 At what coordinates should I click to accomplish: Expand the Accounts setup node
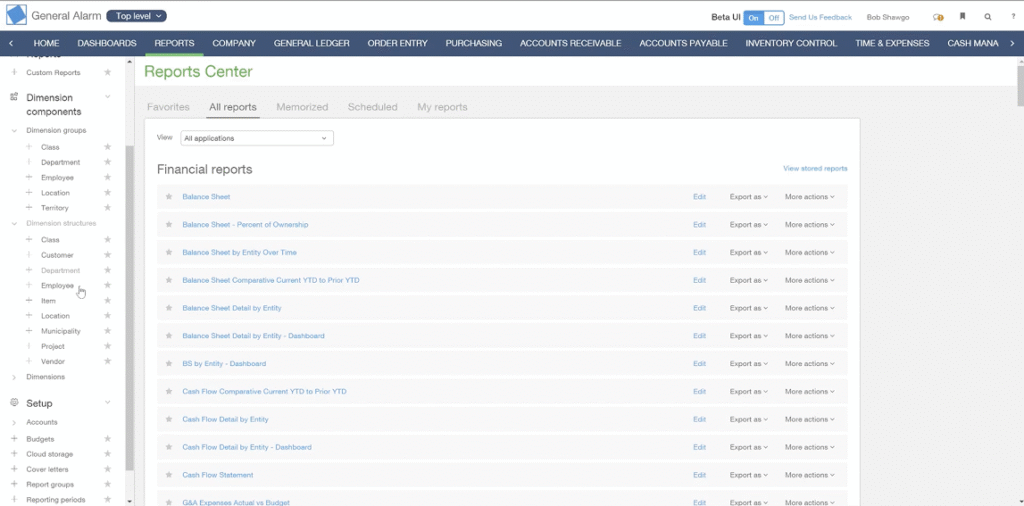click(14, 422)
